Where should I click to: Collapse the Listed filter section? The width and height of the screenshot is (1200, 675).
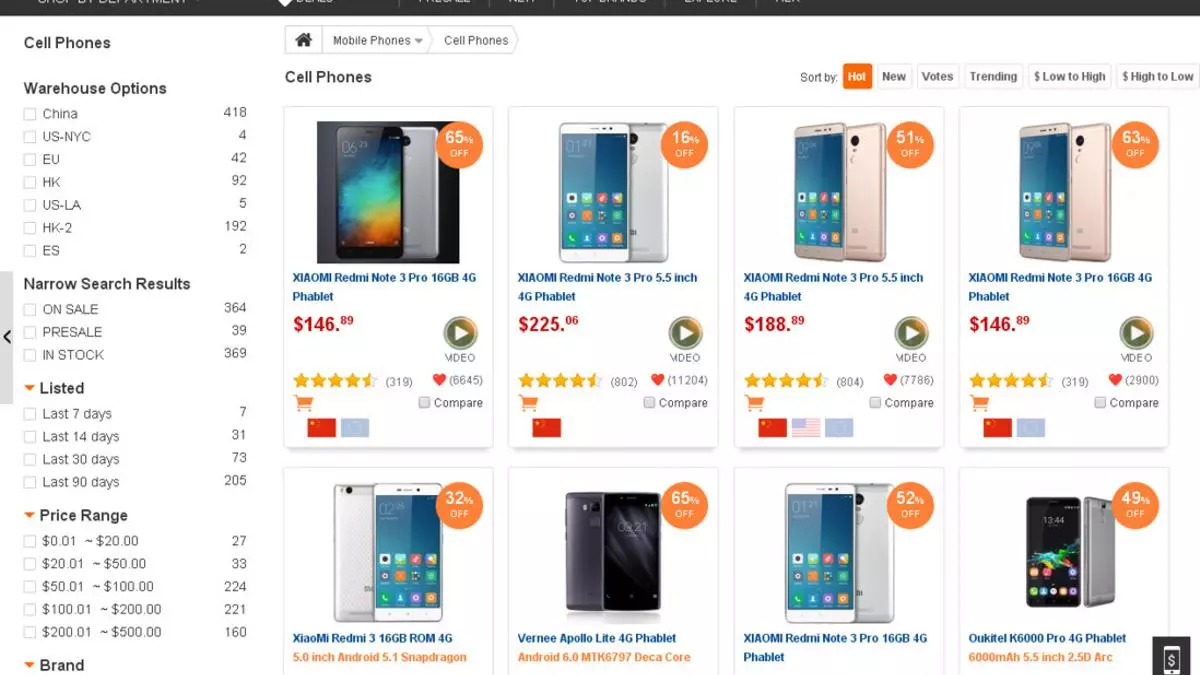(x=30, y=388)
